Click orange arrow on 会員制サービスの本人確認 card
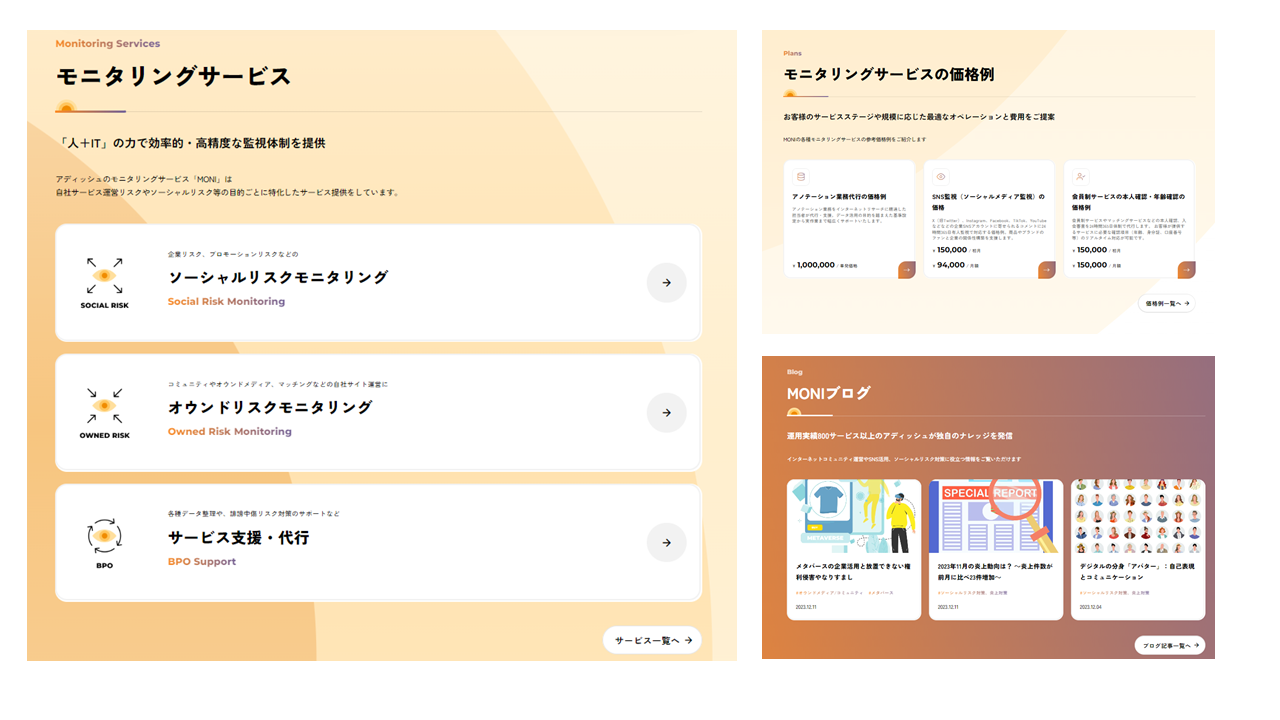This screenshot has height=720, width=1280. tap(1187, 269)
